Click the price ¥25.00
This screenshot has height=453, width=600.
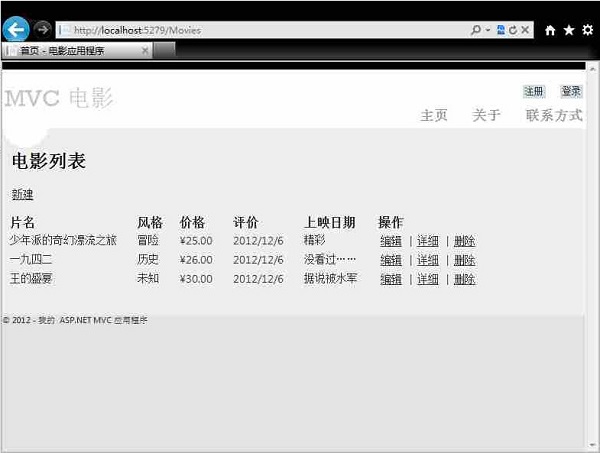click(196, 241)
